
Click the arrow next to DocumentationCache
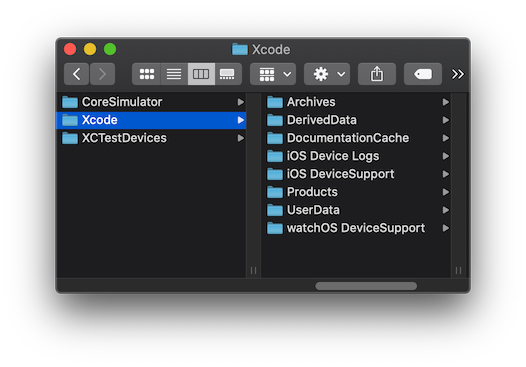click(x=445, y=138)
